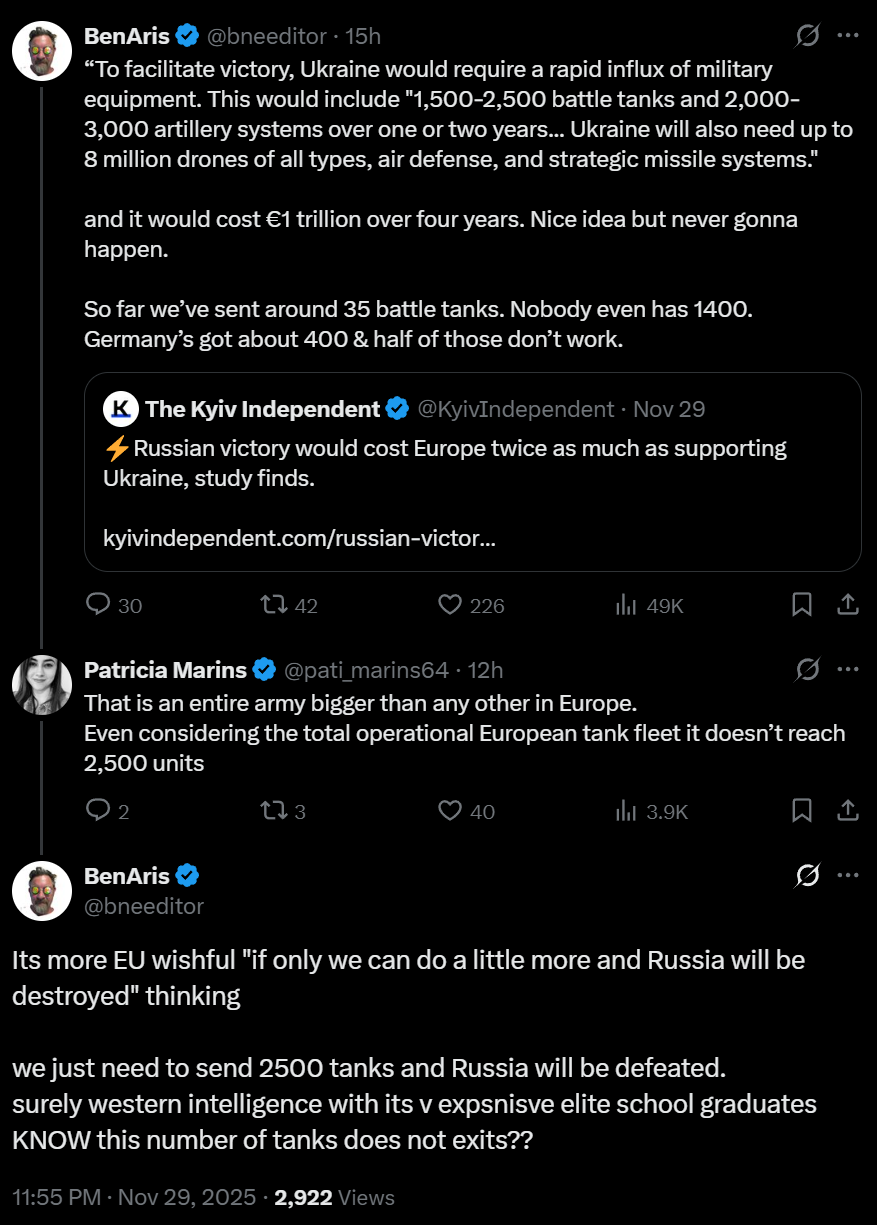Bookmark Patricia Marins's reply
Viewport: 877px width, 1225px height.
click(x=801, y=811)
